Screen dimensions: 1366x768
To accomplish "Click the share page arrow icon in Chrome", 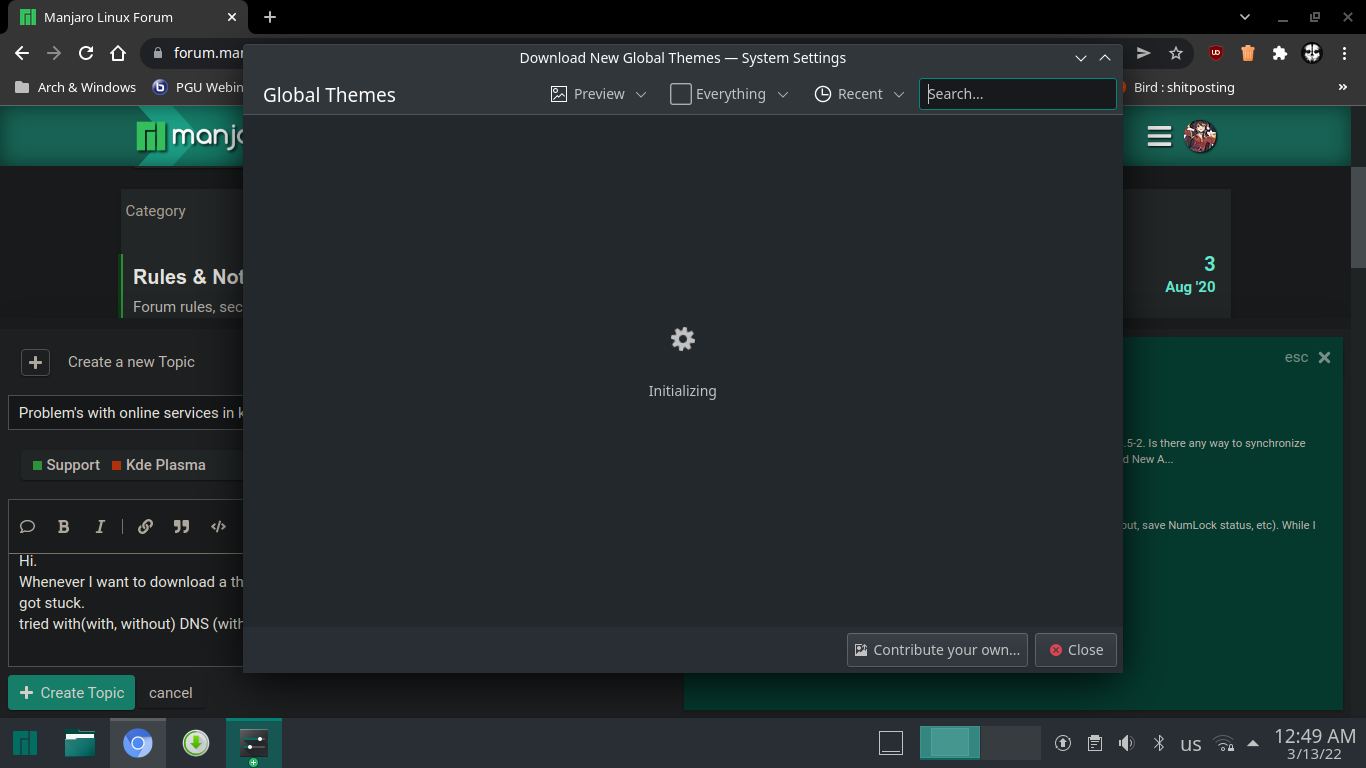I will click(x=1144, y=53).
